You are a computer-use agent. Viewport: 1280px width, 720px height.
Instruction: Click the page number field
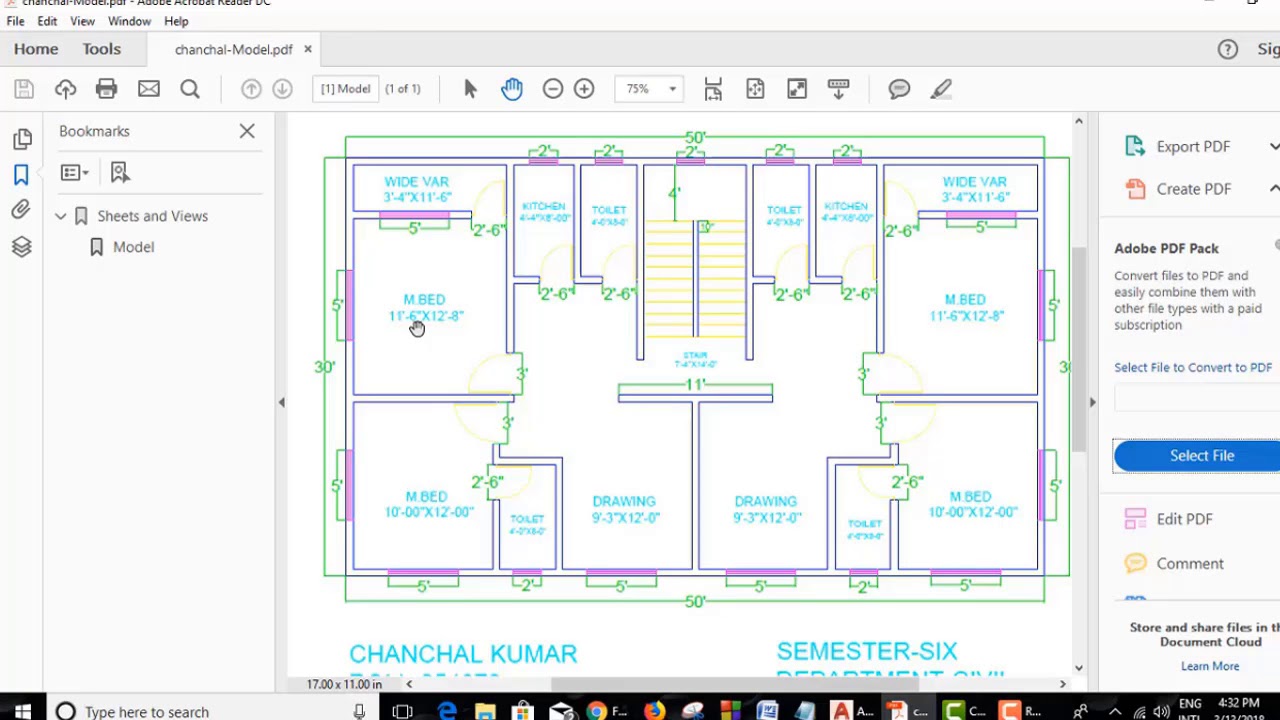(x=345, y=89)
